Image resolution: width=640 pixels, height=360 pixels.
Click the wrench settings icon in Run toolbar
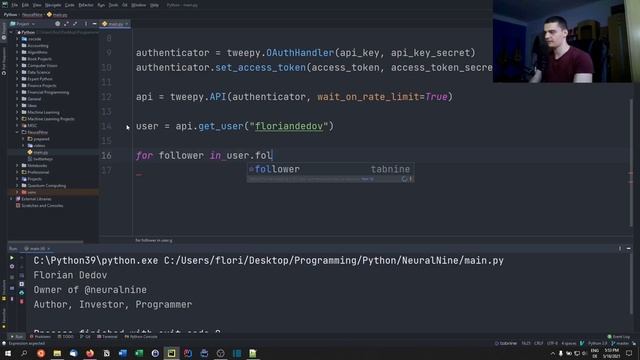pos(11,267)
